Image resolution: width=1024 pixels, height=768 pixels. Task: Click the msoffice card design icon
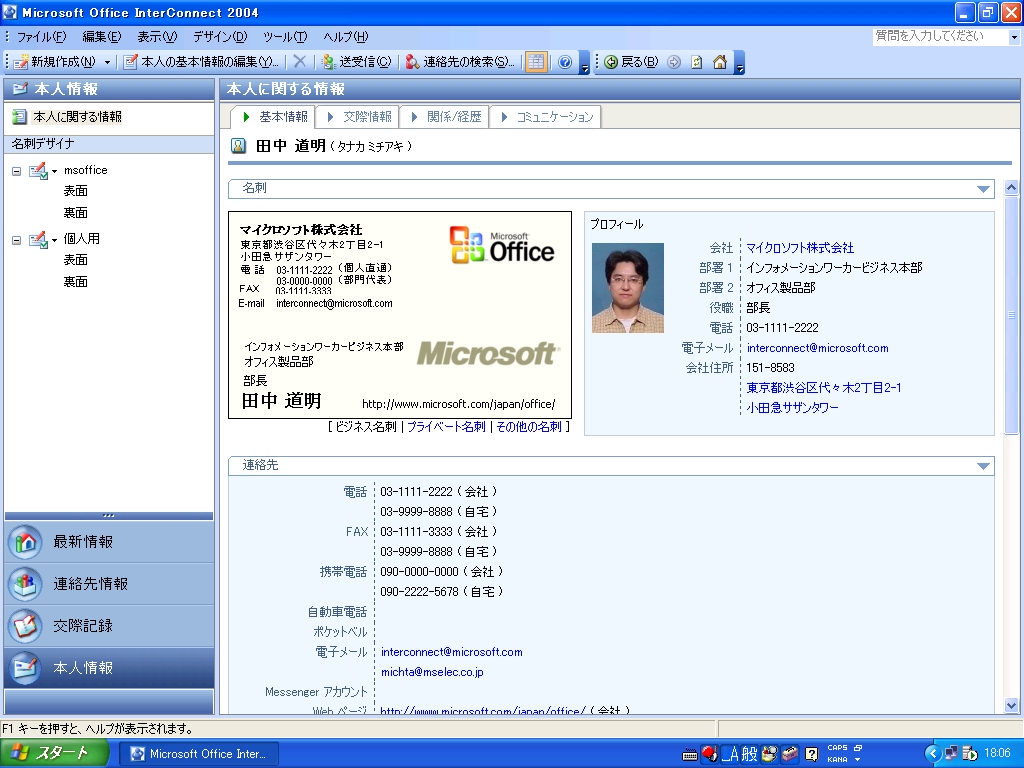(38, 170)
